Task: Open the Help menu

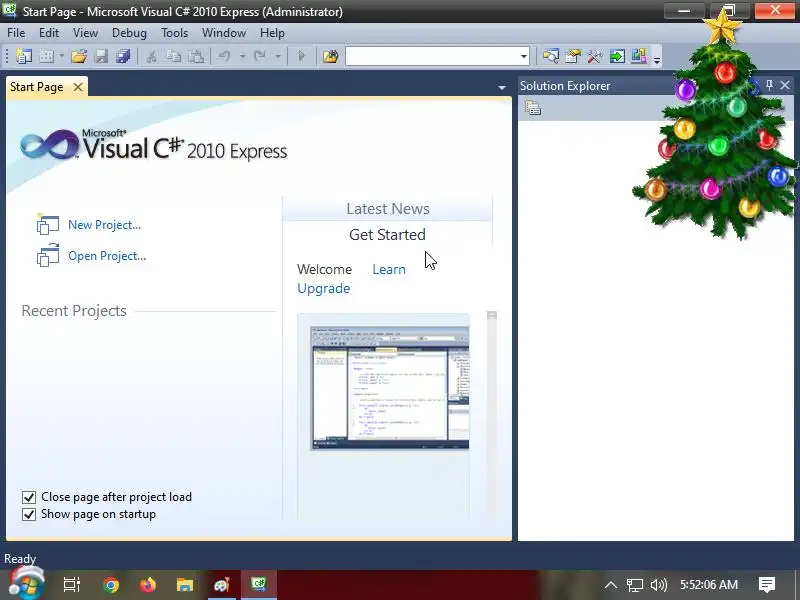Action: (272, 33)
